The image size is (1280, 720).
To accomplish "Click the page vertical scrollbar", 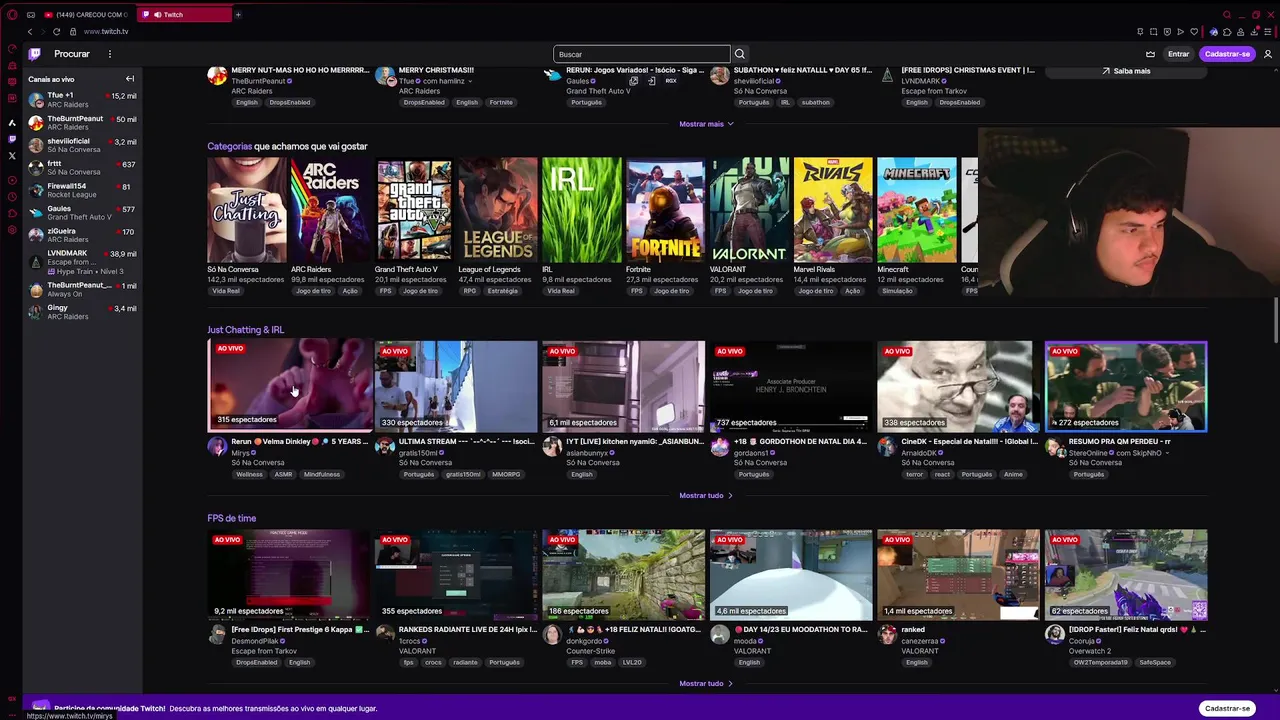I will tap(1276, 320).
